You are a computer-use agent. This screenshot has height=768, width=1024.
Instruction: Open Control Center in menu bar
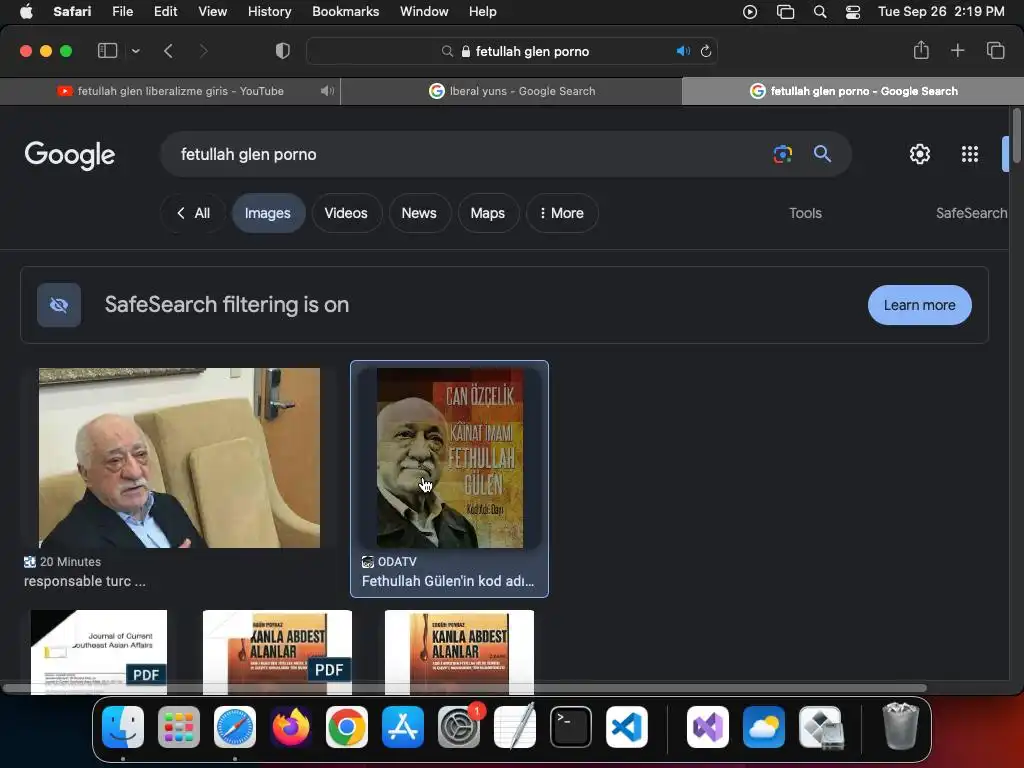[x=853, y=12]
